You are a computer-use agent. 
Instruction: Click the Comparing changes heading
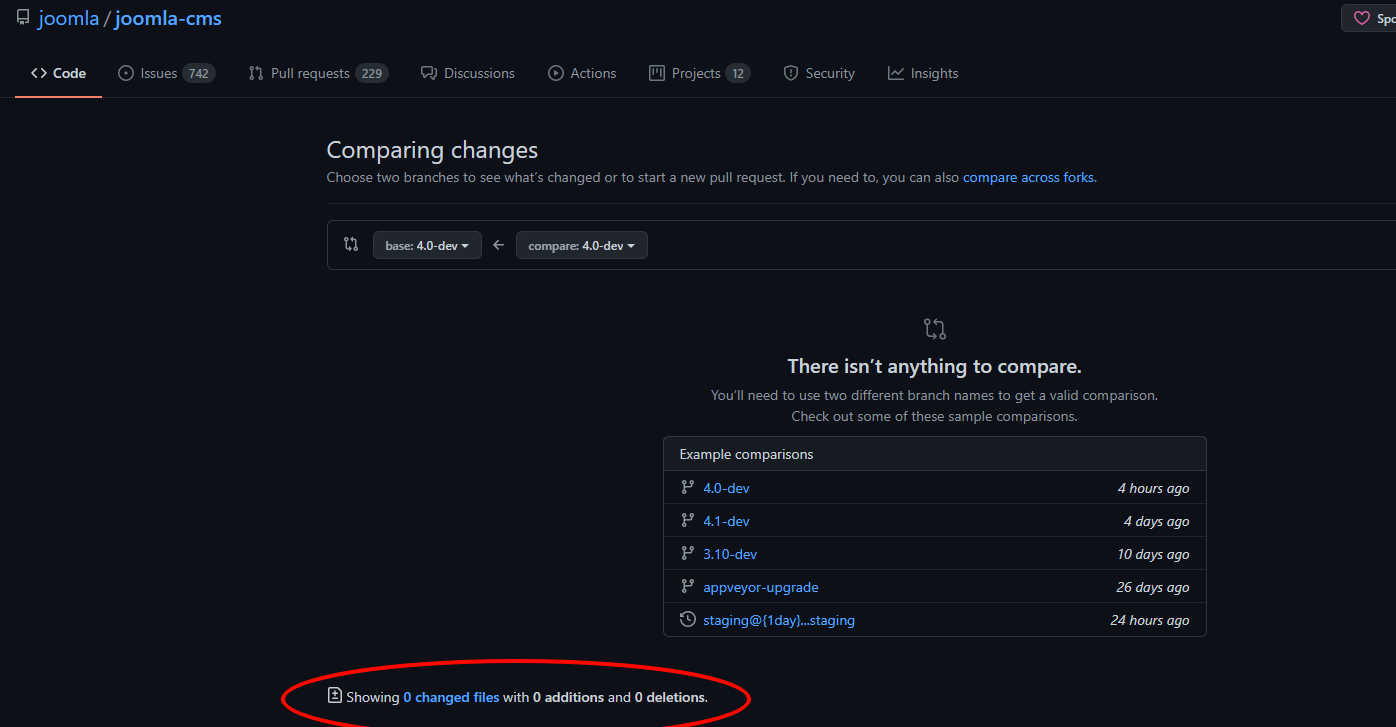point(432,150)
